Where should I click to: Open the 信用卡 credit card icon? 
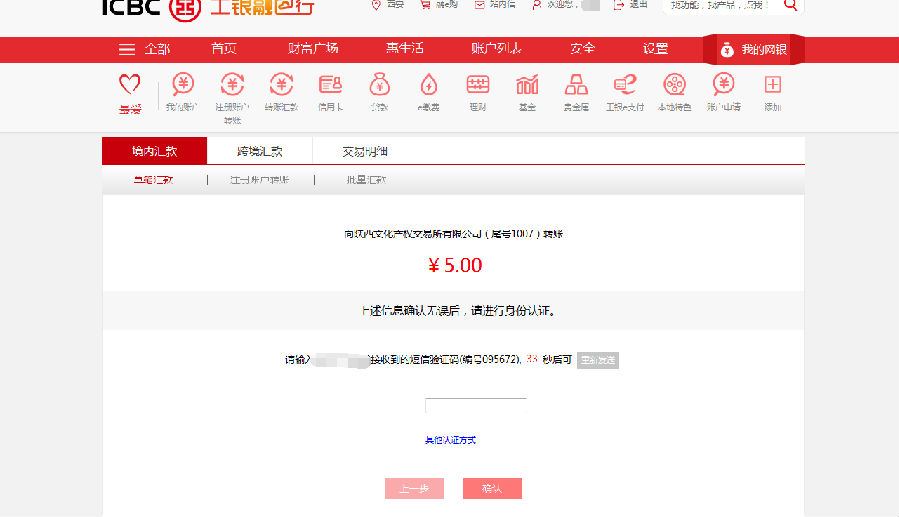(330, 84)
